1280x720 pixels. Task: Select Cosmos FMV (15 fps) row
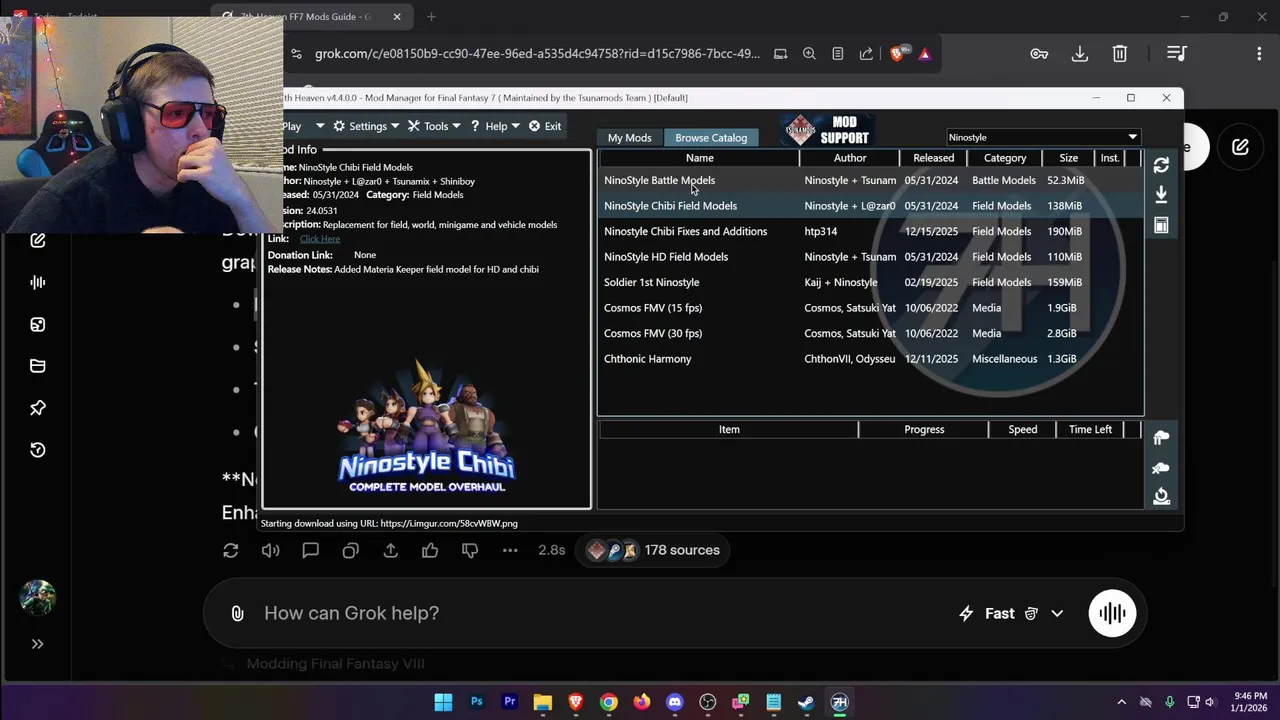(870, 308)
